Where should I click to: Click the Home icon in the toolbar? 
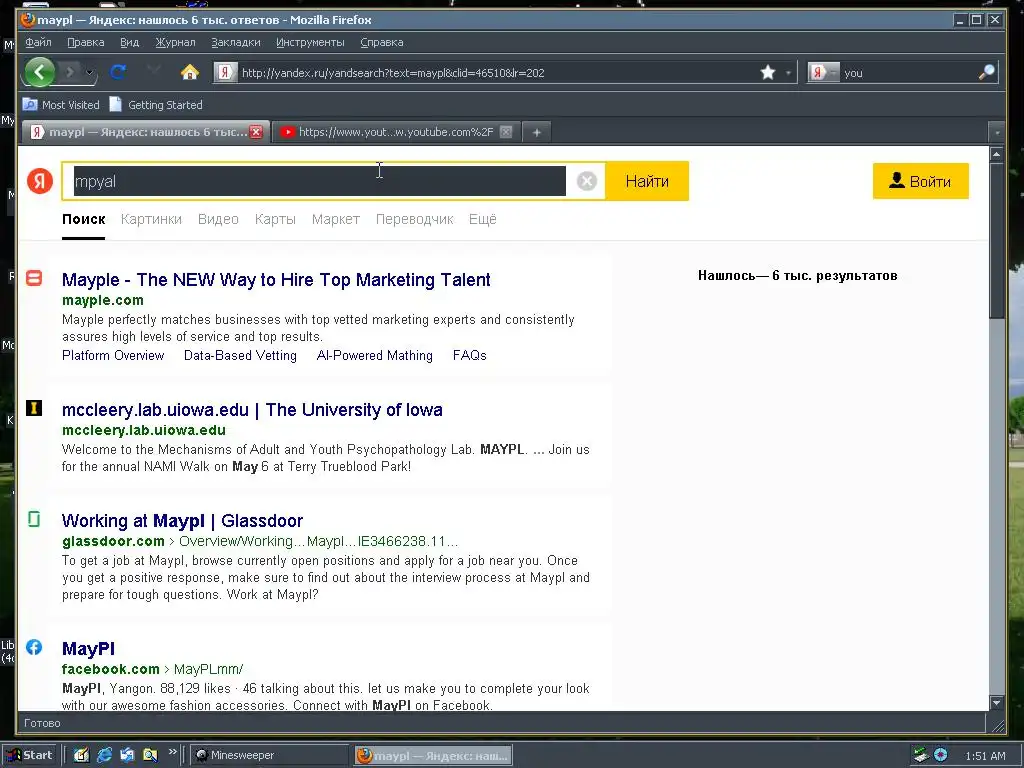[189, 72]
